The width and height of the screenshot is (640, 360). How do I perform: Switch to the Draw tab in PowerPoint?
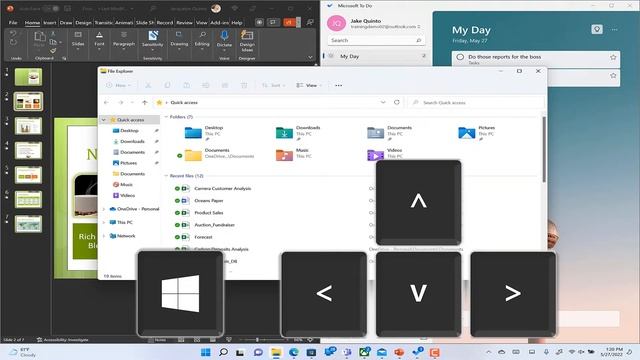click(x=66, y=23)
